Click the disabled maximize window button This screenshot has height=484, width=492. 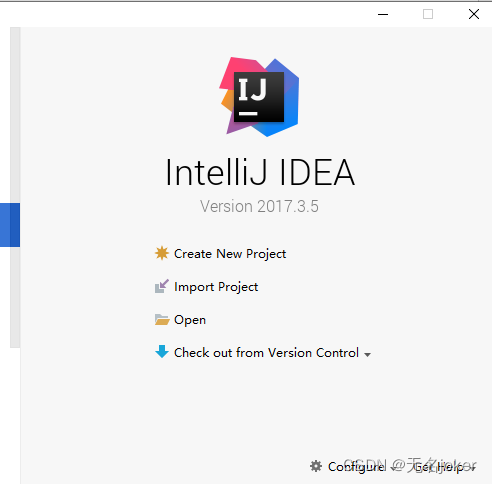click(x=428, y=14)
